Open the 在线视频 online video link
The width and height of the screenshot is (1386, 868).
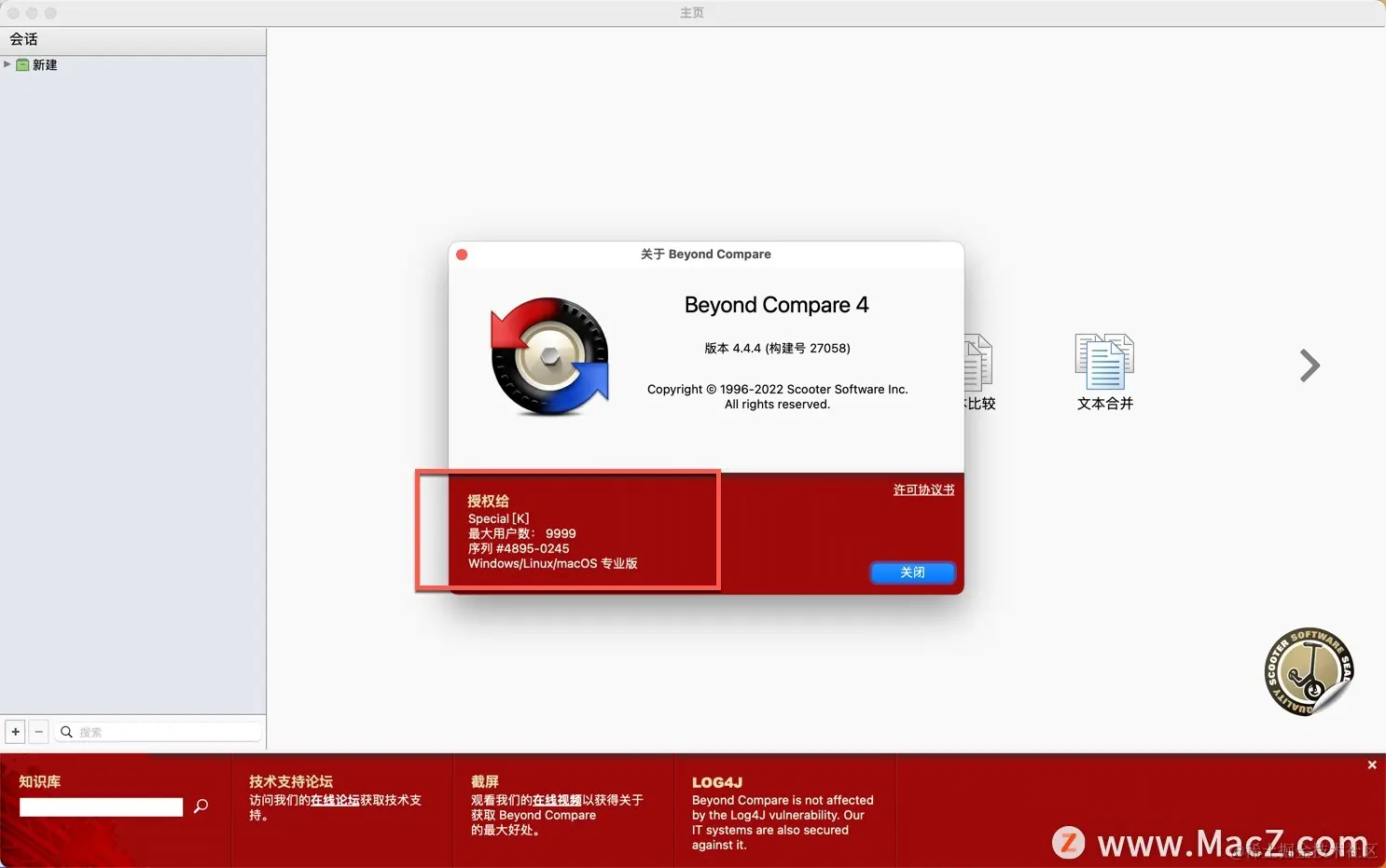pos(557,800)
